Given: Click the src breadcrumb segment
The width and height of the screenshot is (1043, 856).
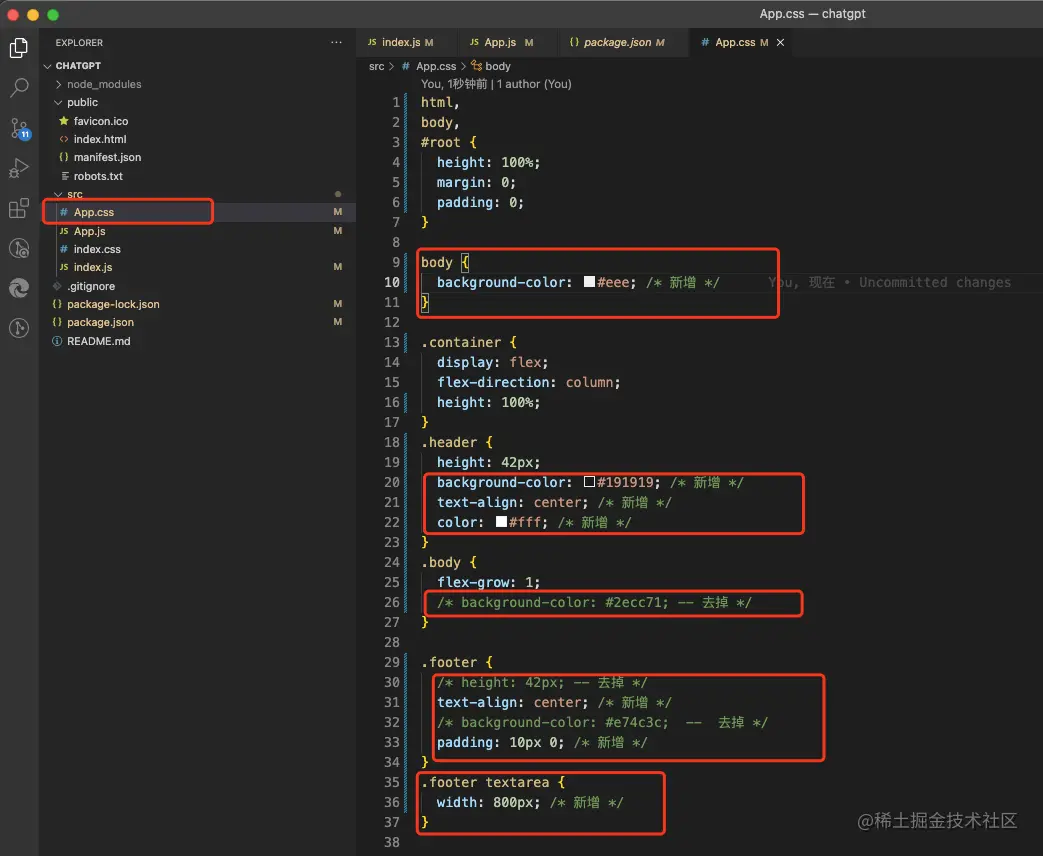Looking at the screenshot, I should tap(376, 66).
